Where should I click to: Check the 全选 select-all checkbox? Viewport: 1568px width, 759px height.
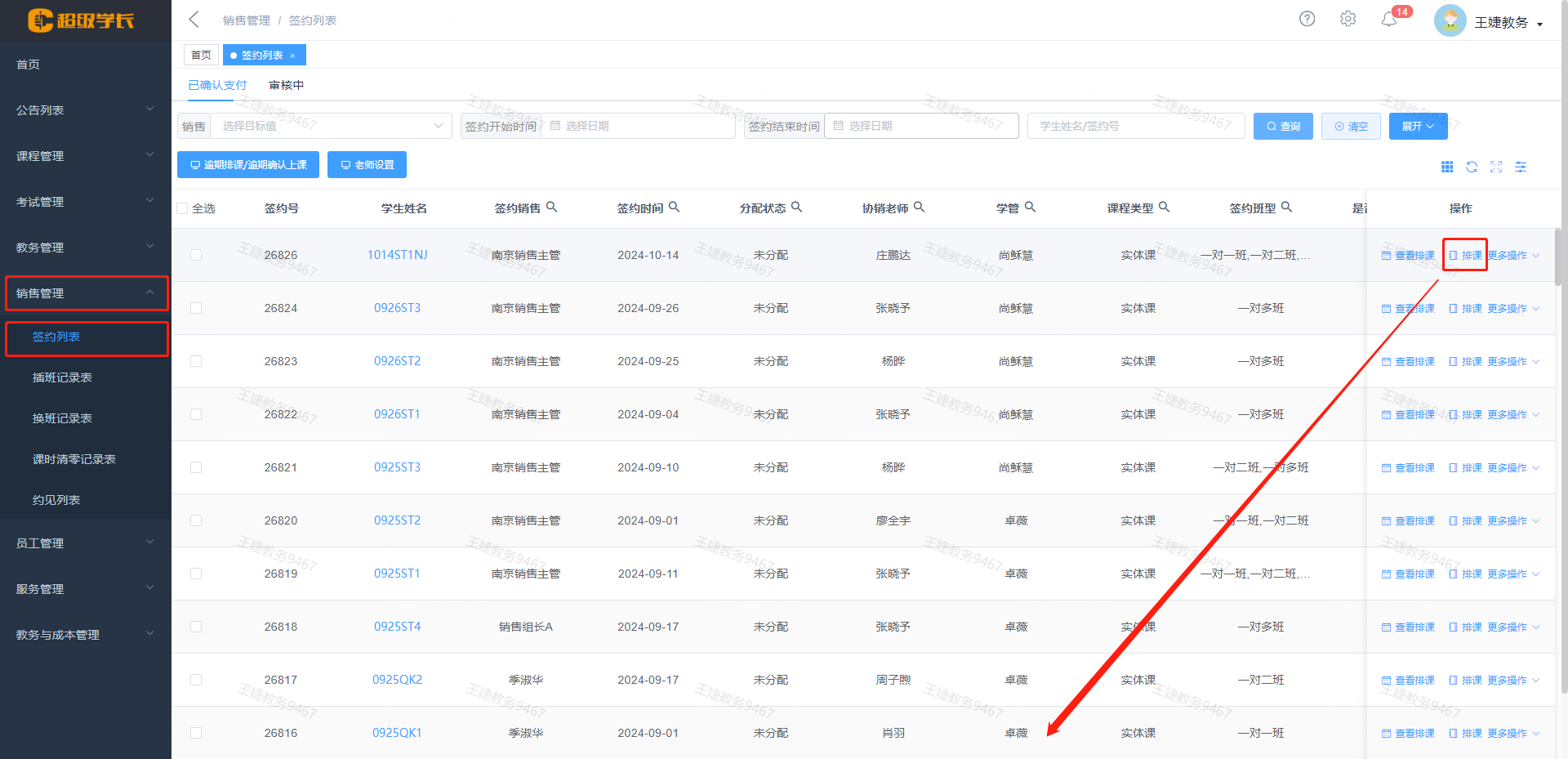(183, 208)
